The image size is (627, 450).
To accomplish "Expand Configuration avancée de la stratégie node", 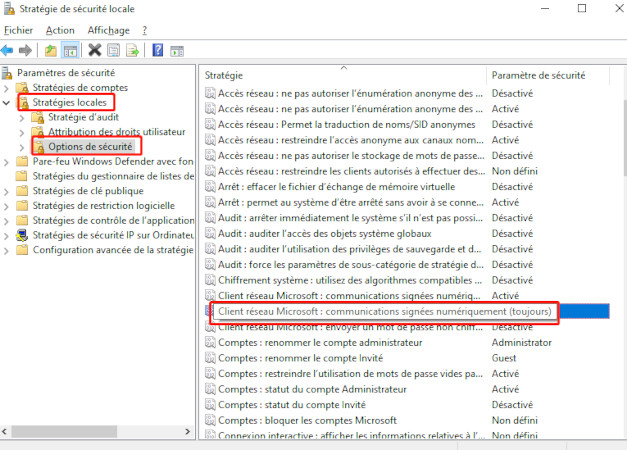I will [6, 251].
